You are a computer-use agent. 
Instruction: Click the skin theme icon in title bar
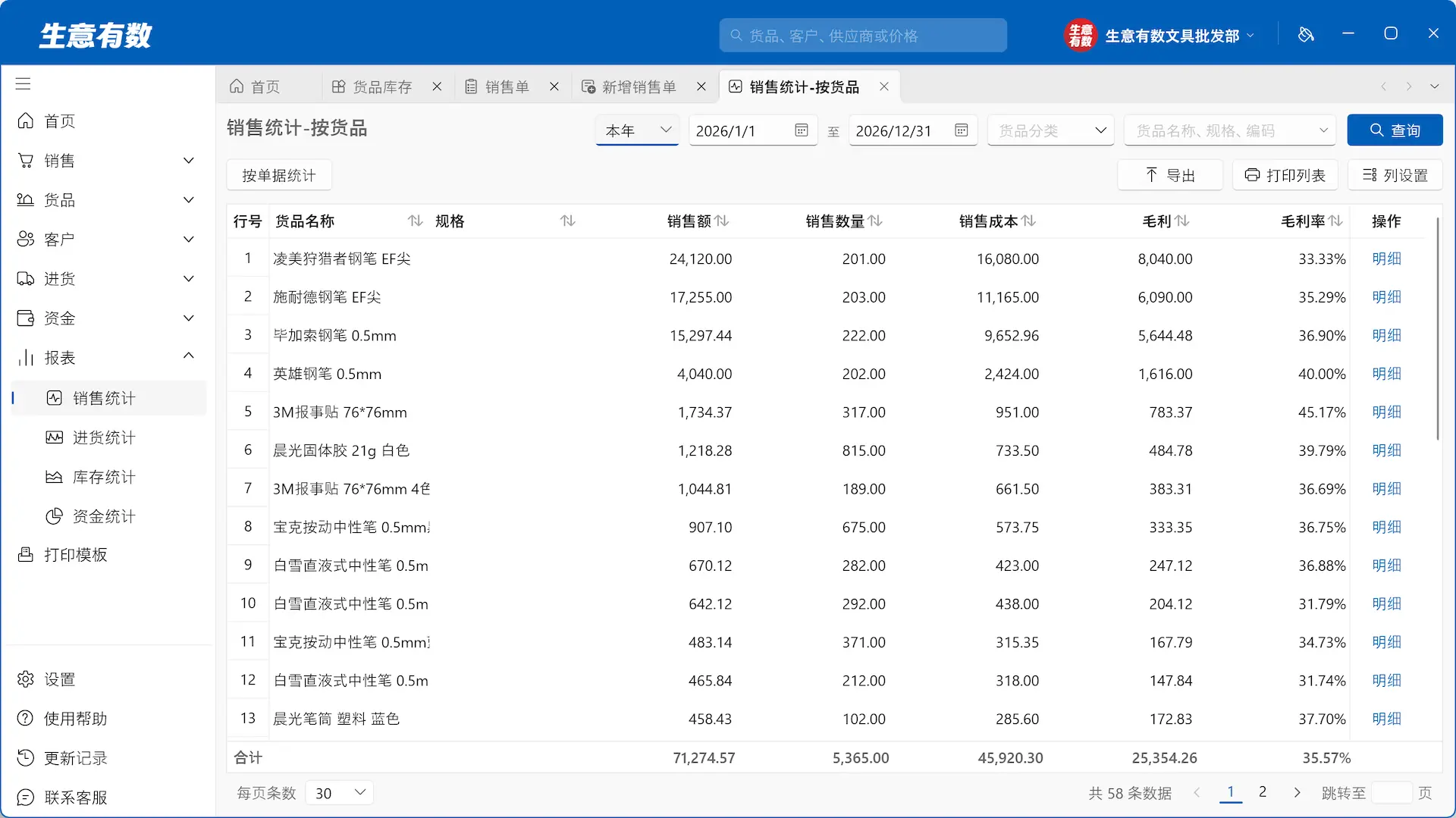coord(1306,34)
